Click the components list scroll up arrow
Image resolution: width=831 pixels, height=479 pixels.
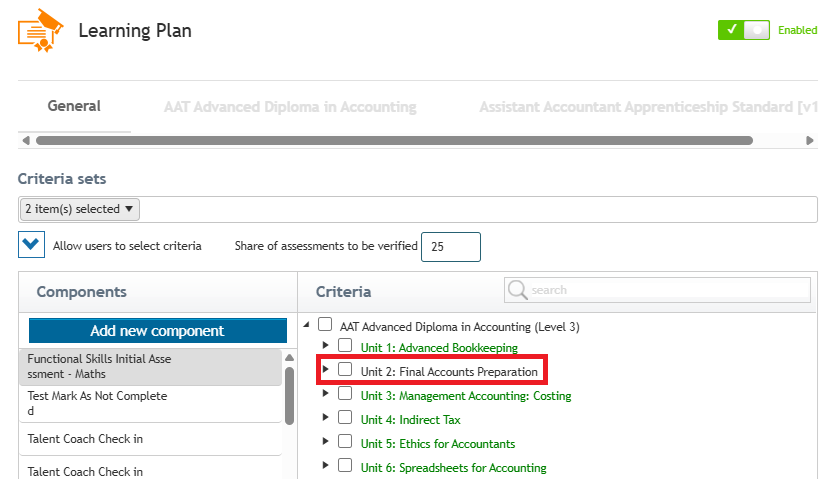coord(289,358)
